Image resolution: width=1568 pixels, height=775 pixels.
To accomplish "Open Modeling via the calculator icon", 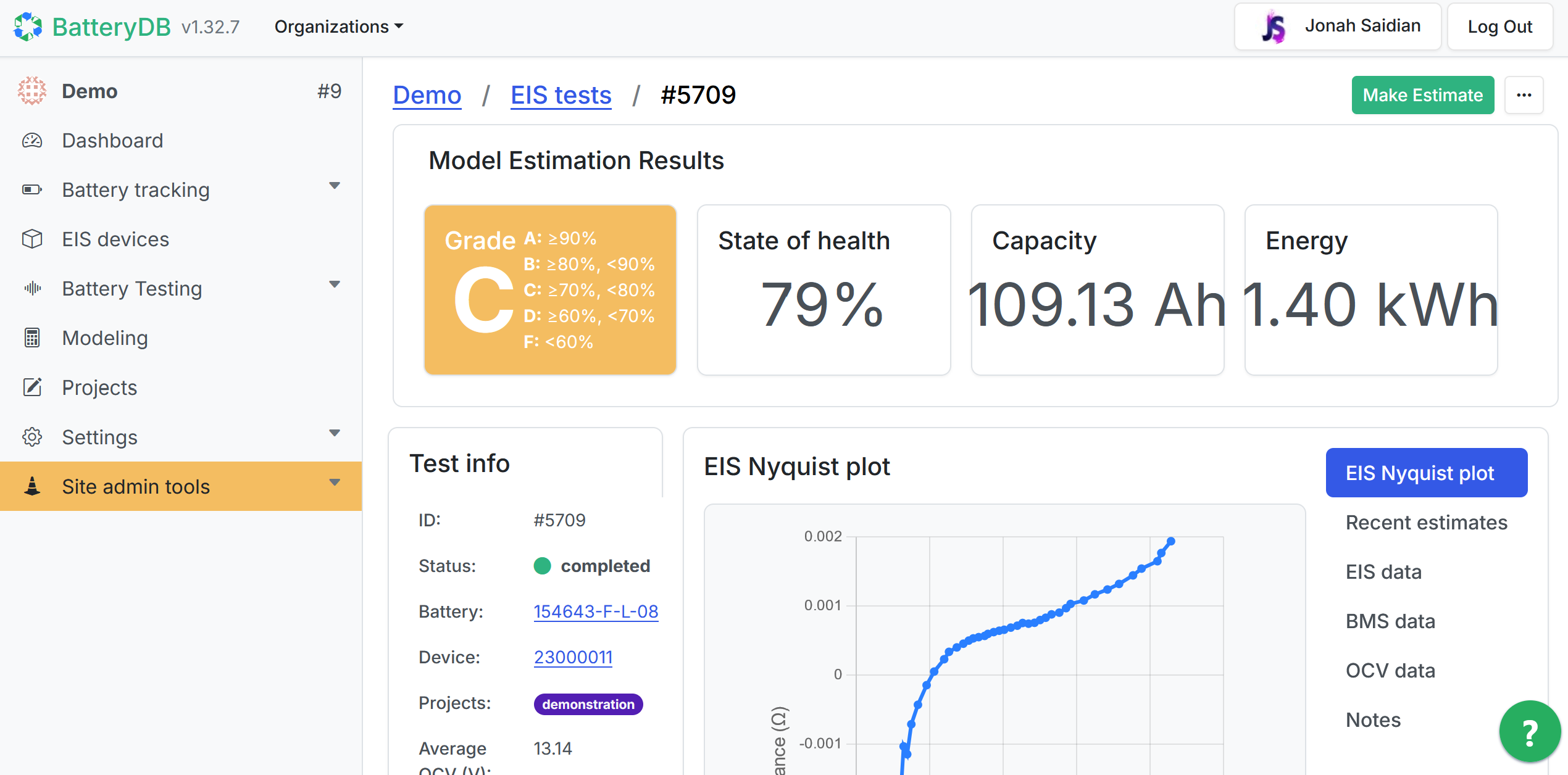I will point(31,338).
